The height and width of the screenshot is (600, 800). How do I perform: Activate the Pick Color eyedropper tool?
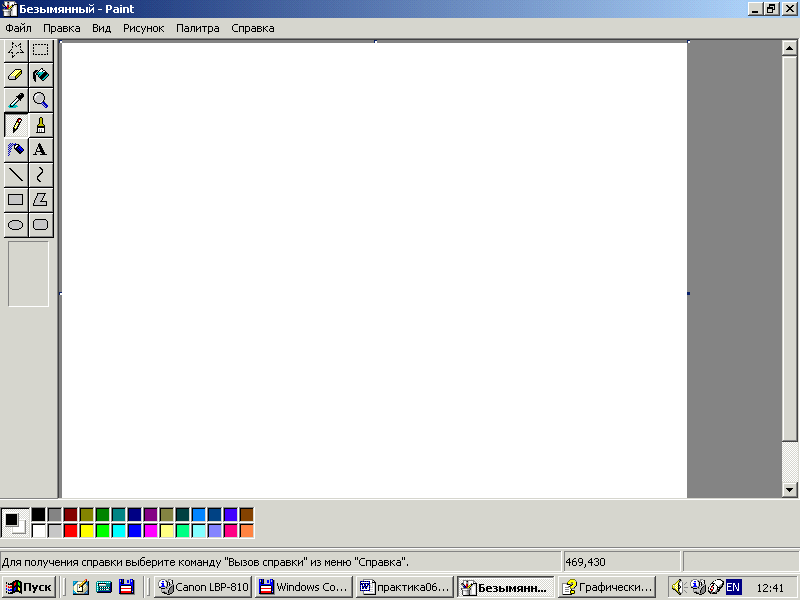16,100
